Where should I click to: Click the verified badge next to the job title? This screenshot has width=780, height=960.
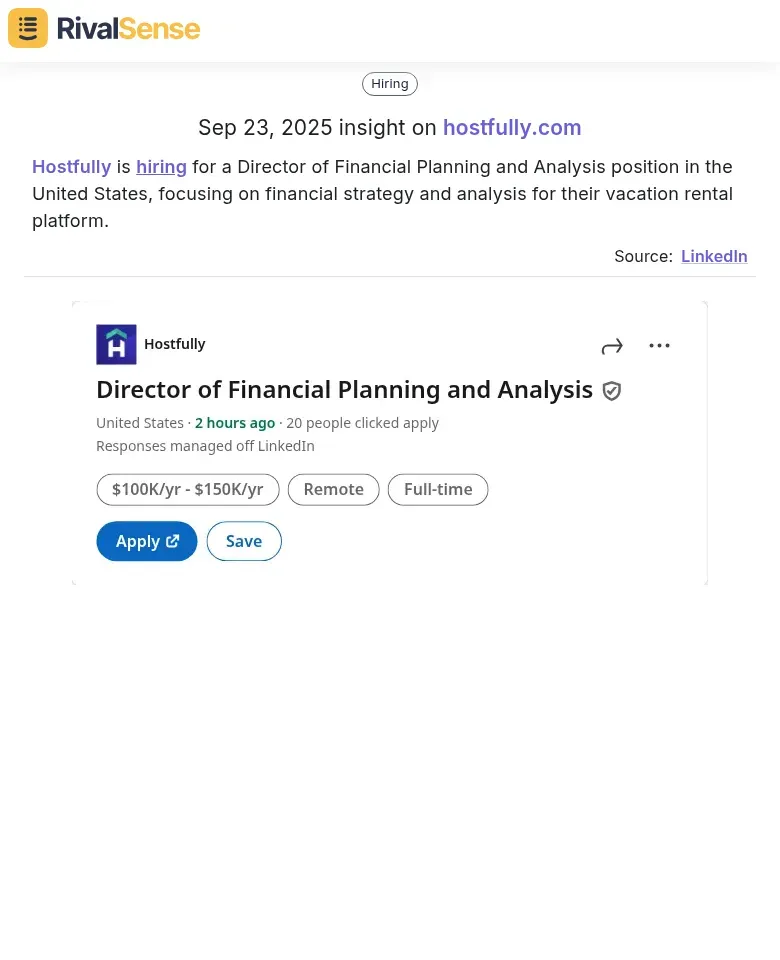pos(611,391)
